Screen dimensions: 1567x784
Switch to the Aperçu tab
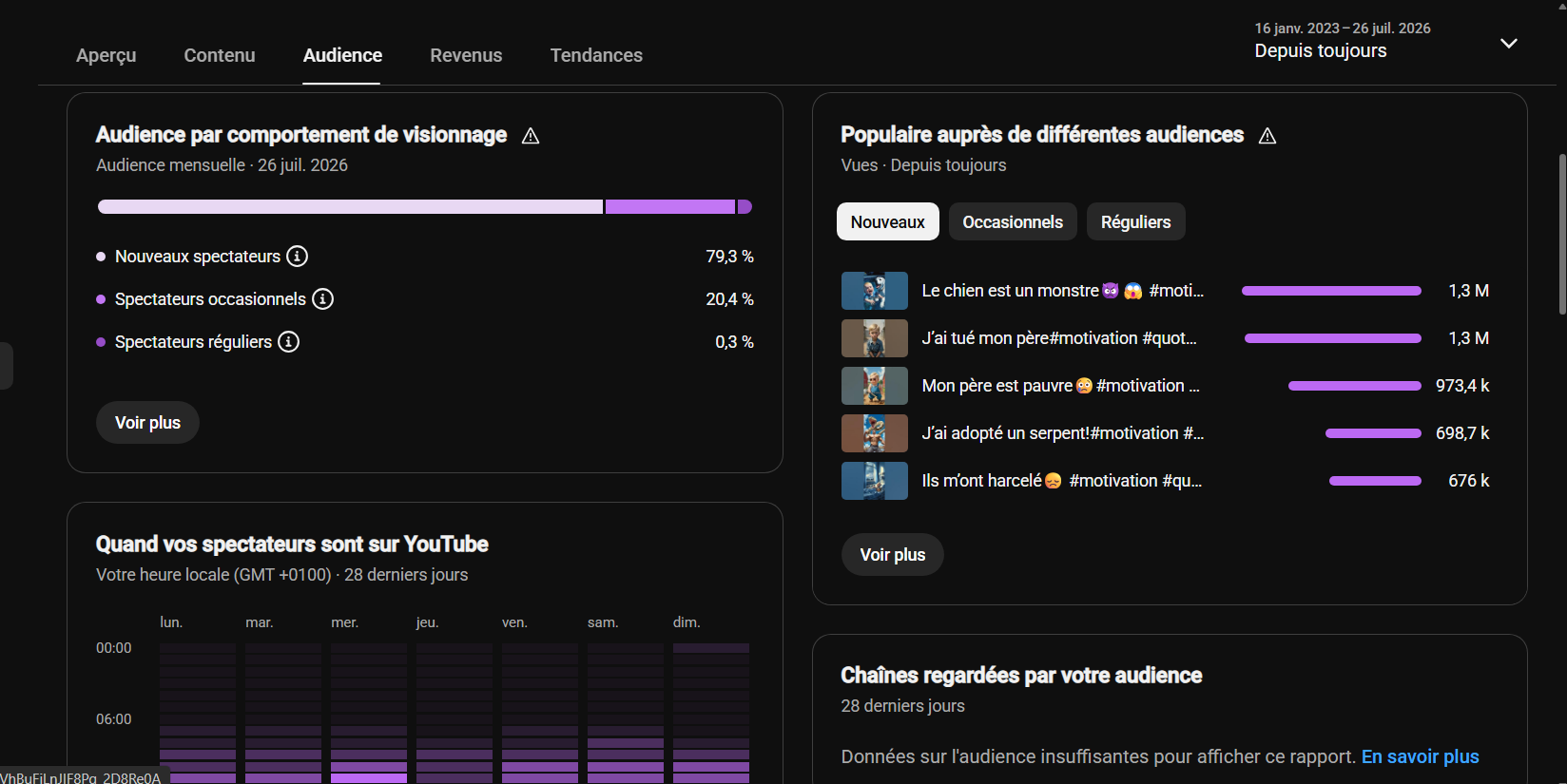pyautogui.click(x=106, y=55)
